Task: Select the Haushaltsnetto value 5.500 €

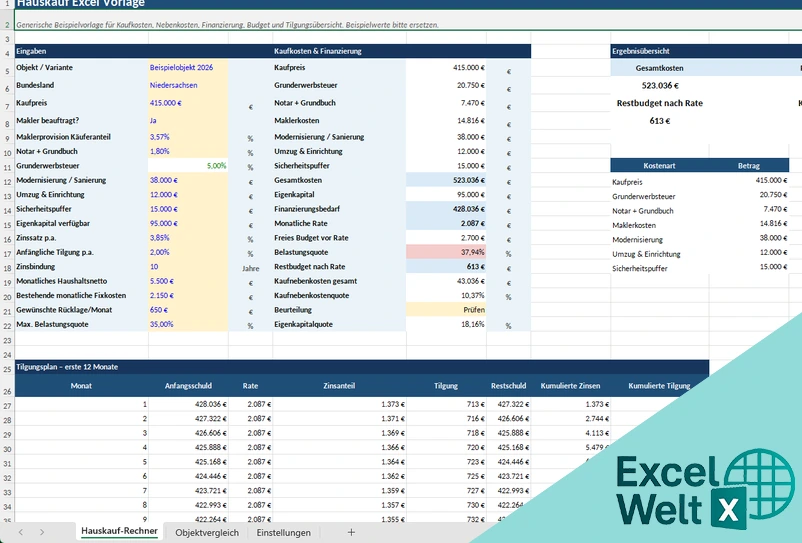Action: (188, 281)
